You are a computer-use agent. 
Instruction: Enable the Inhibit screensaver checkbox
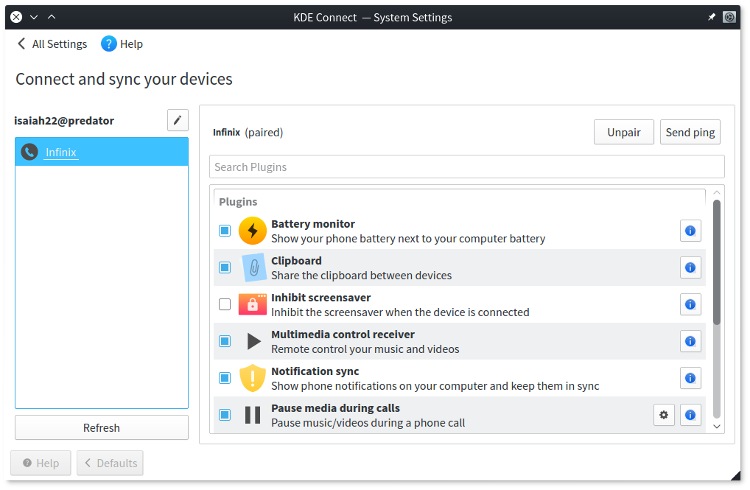click(x=225, y=304)
